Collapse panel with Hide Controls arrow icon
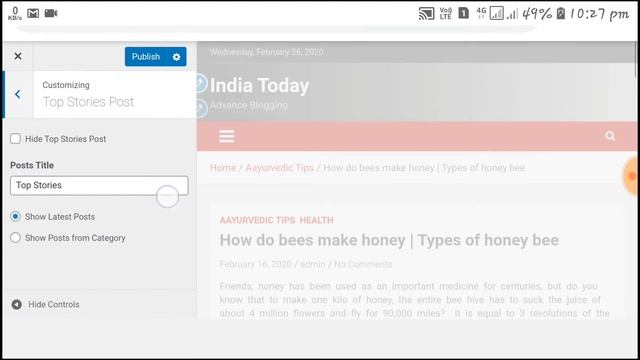Viewport: 640px width, 360px height. point(17,304)
